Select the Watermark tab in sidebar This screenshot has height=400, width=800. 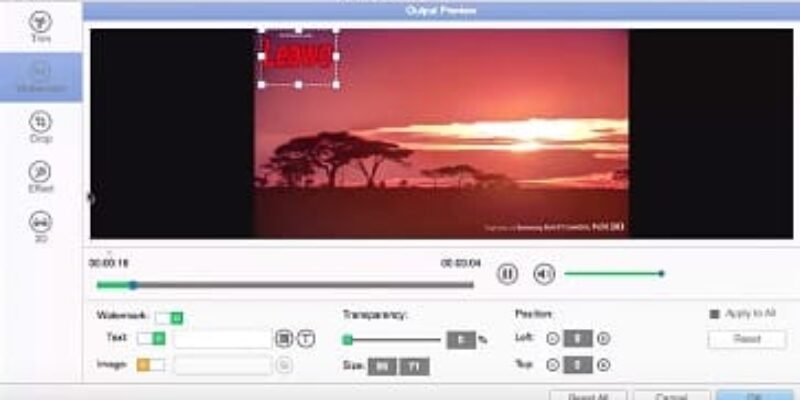[41, 77]
